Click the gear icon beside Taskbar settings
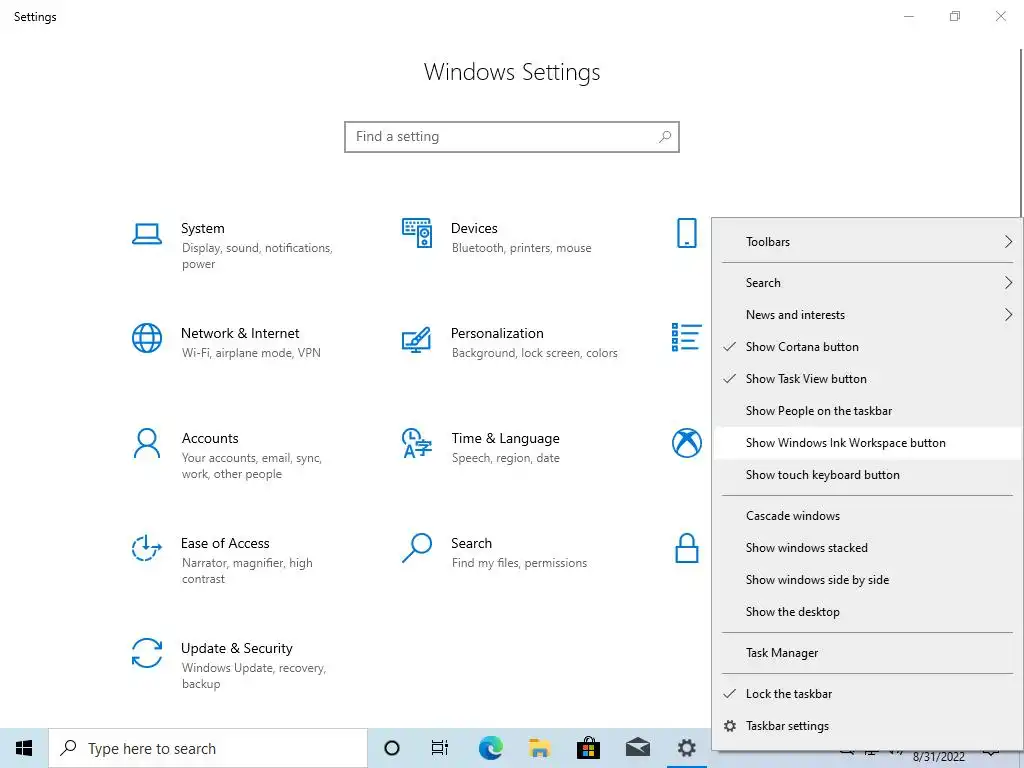Screen dimensions: 1024x768 point(730,726)
